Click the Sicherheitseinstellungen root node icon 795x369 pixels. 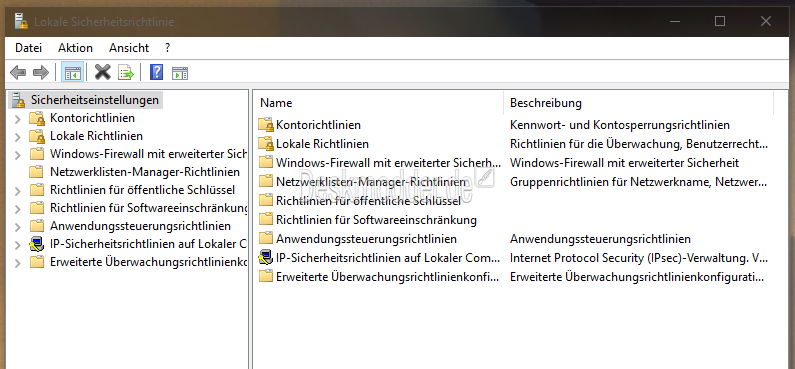point(18,100)
